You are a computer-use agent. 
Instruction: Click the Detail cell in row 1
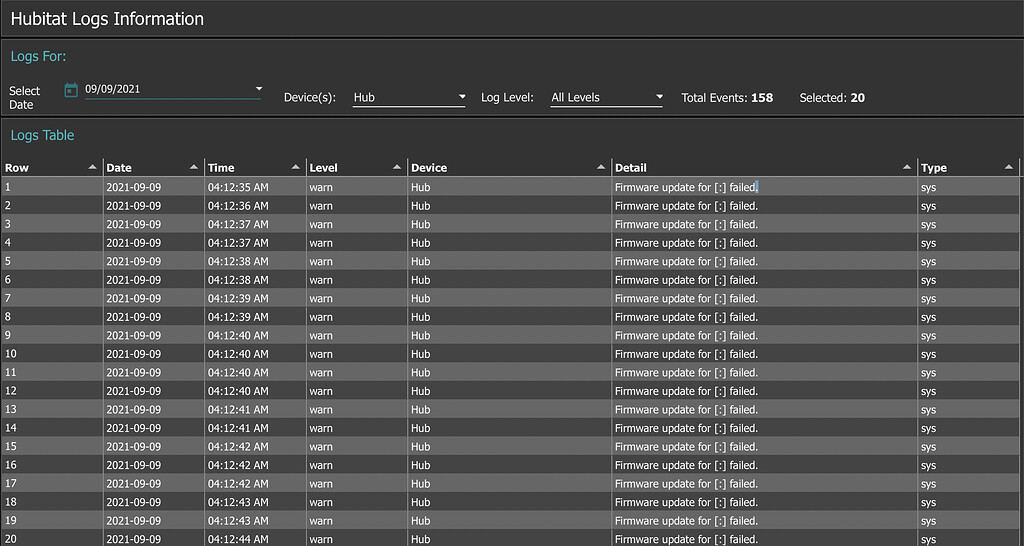764,187
